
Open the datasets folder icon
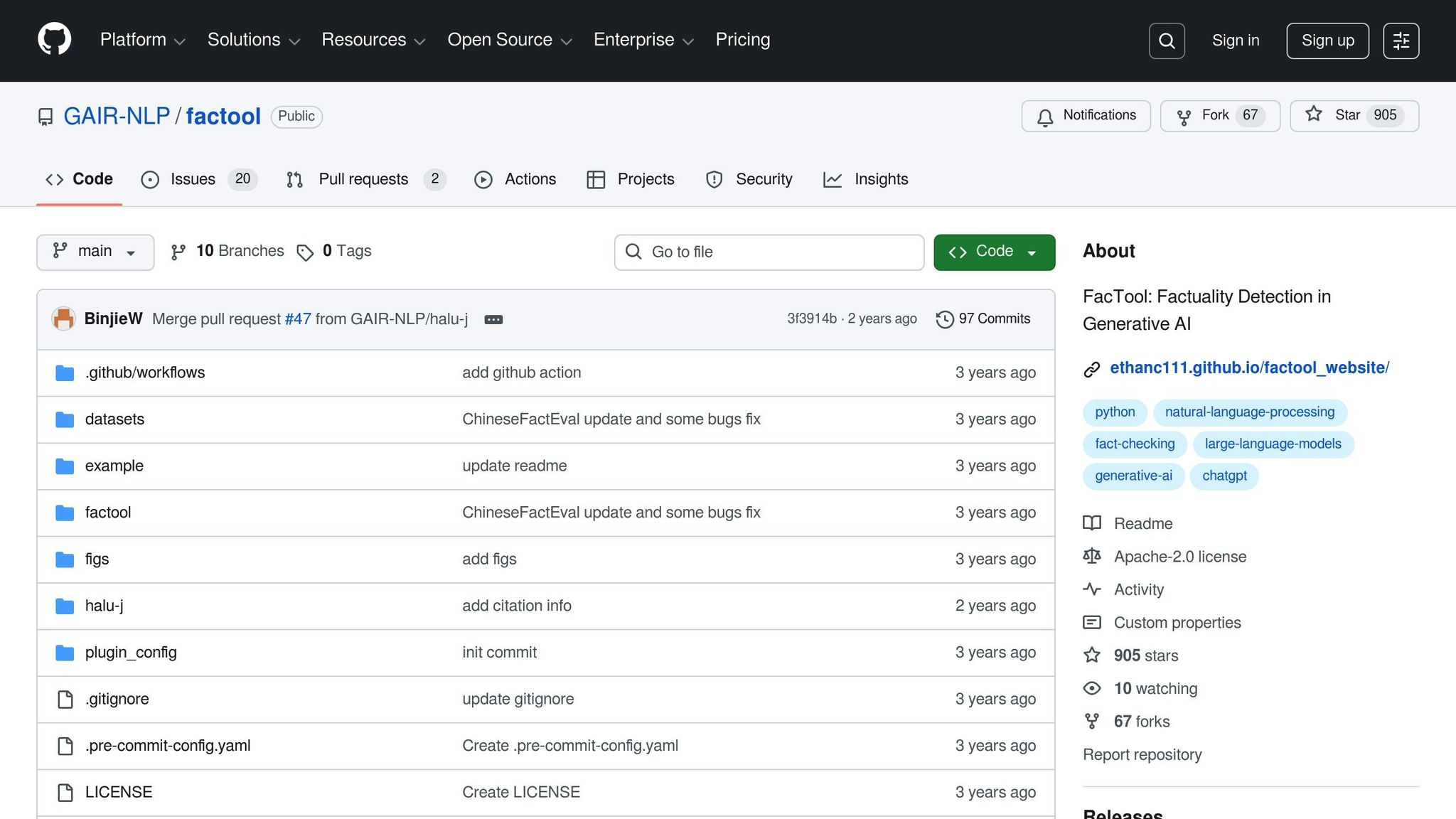click(65, 419)
